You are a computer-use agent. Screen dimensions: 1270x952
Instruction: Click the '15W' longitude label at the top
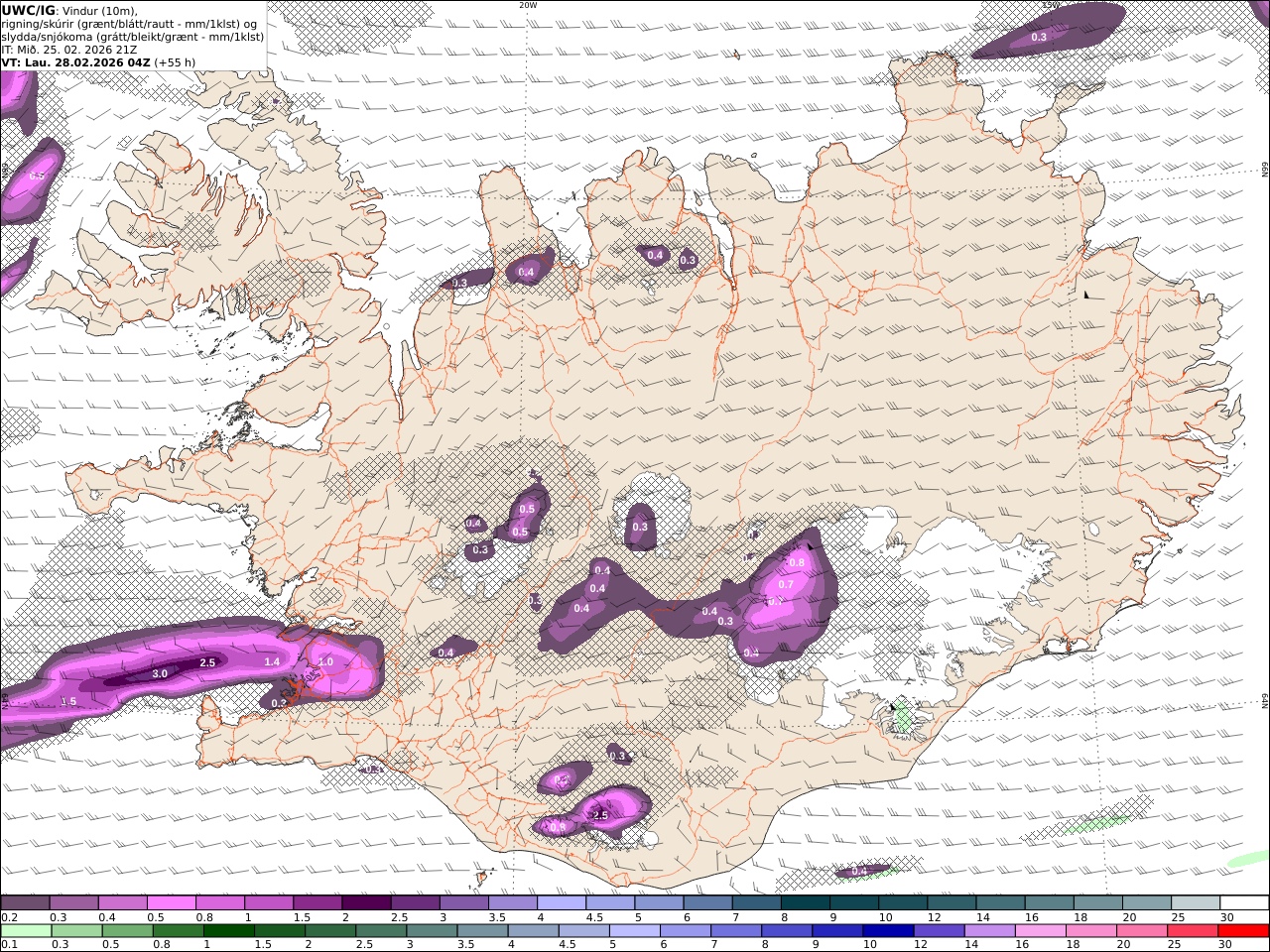[x=1051, y=5]
